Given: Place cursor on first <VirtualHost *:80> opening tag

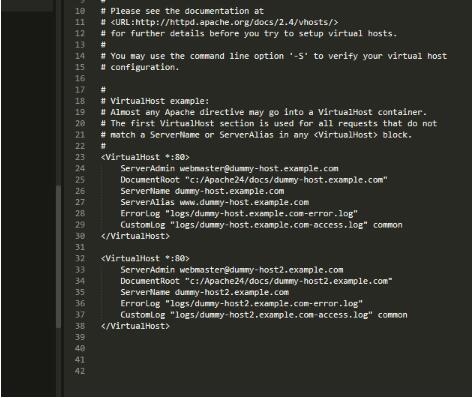Looking at the screenshot, I should pyautogui.click(x=145, y=157).
